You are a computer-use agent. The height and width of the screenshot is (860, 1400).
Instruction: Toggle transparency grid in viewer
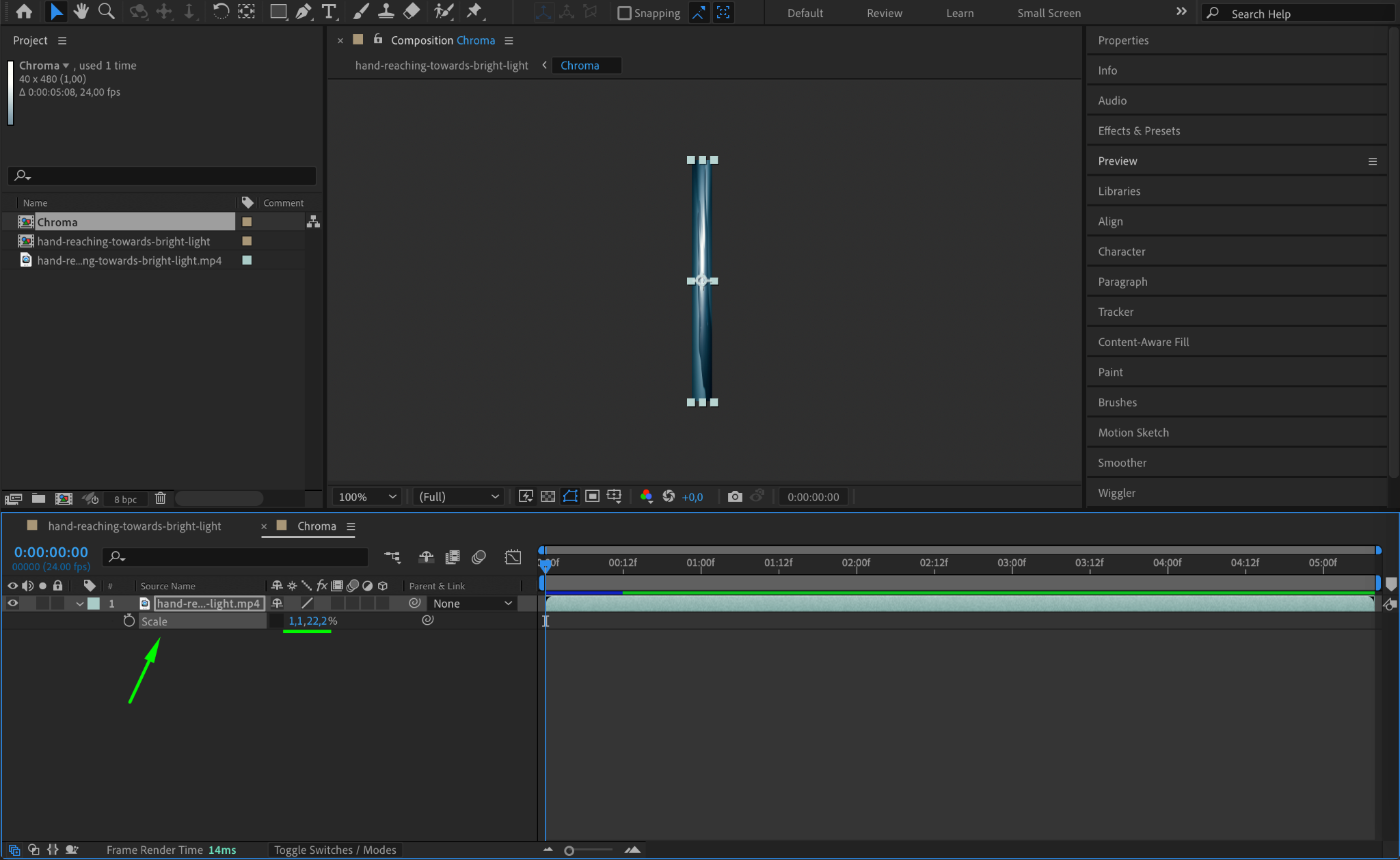point(548,496)
